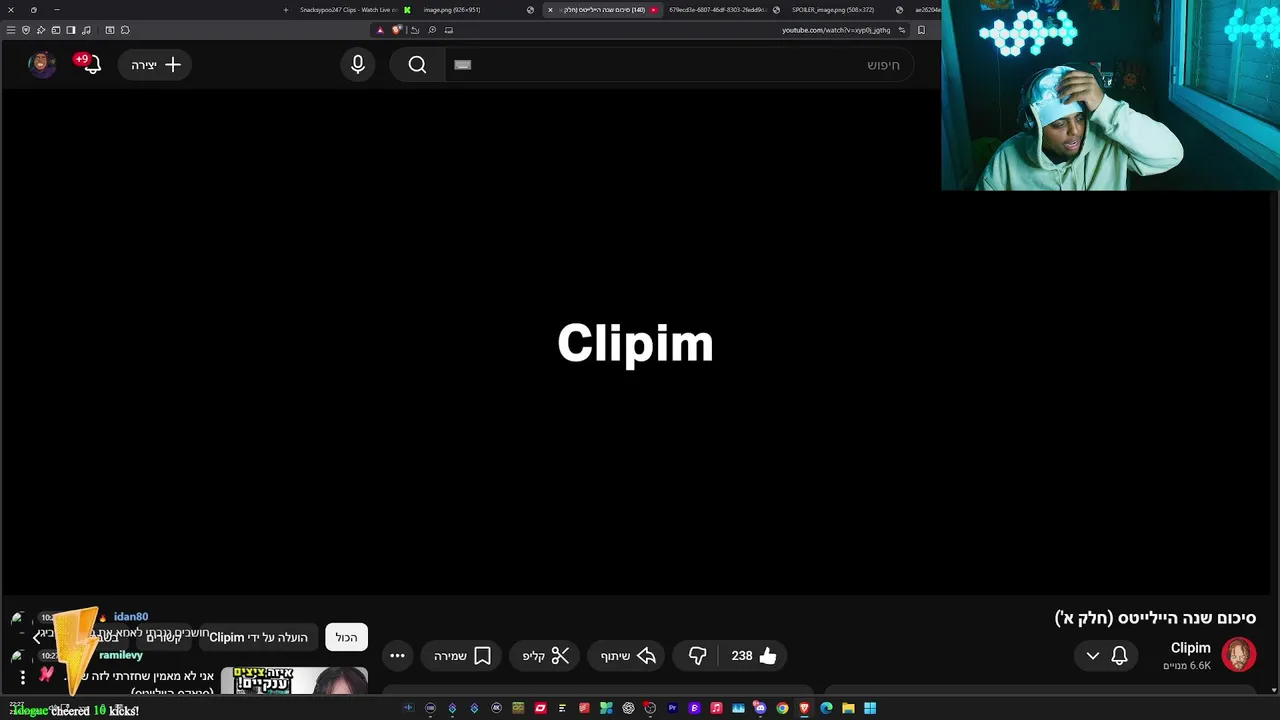This screenshot has height=720, width=1280.
Task: Click the page vertical scrollbar down arrow
Action: [1274, 690]
